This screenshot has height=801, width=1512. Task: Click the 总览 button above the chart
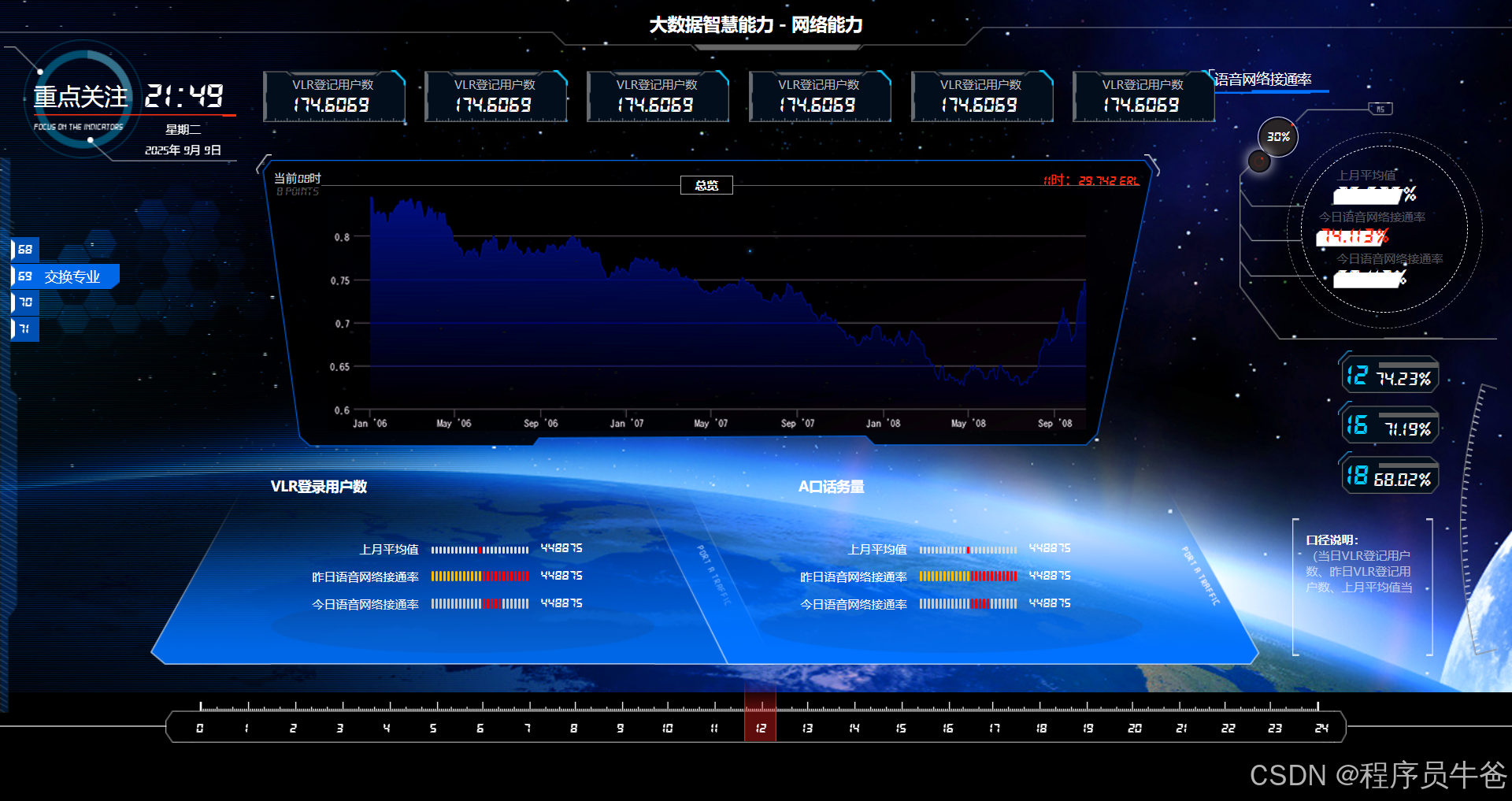click(706, 185)
